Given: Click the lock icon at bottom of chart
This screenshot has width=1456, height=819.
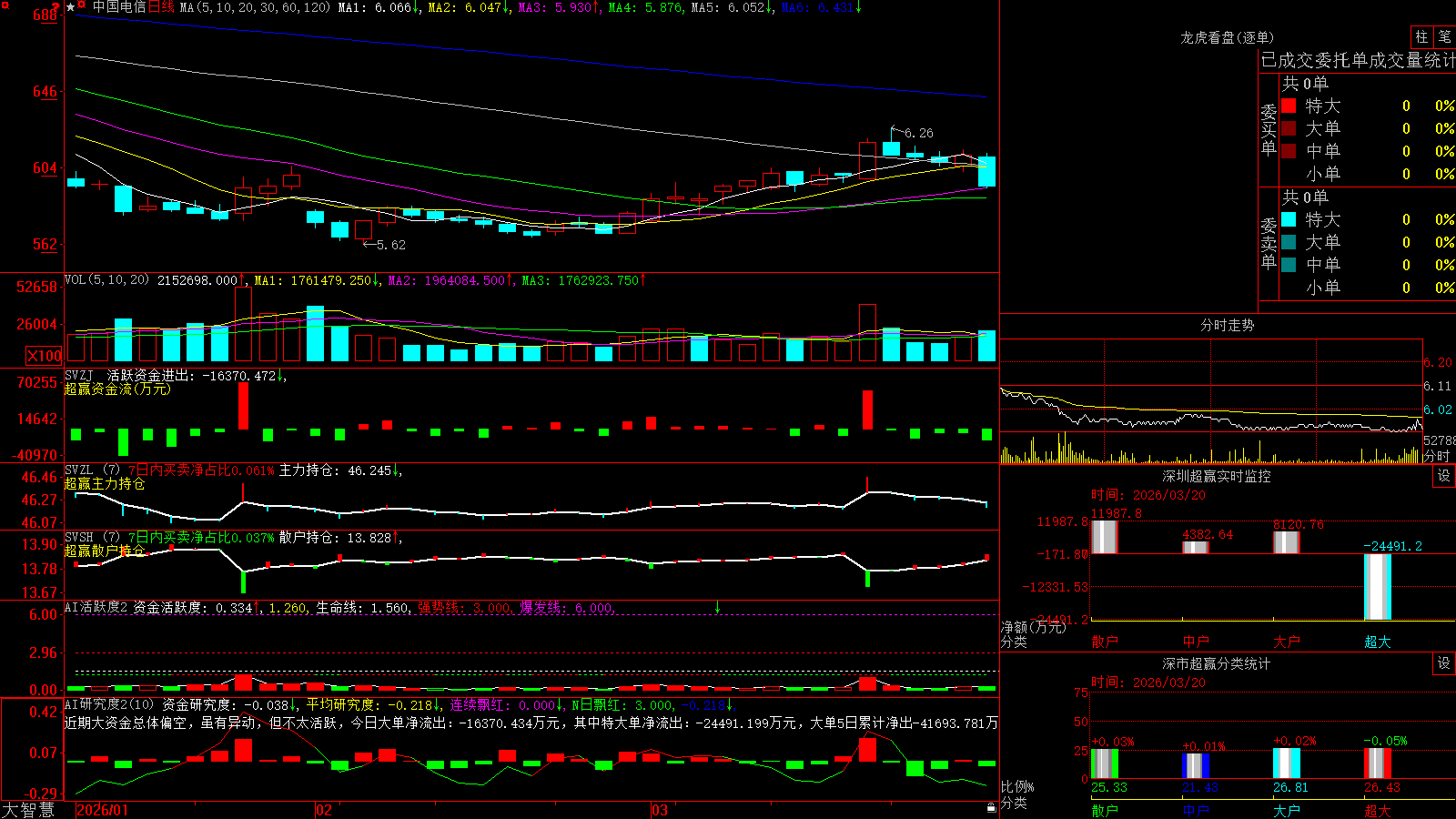Looking at the screenshot, I should click(x=992, y=808).
